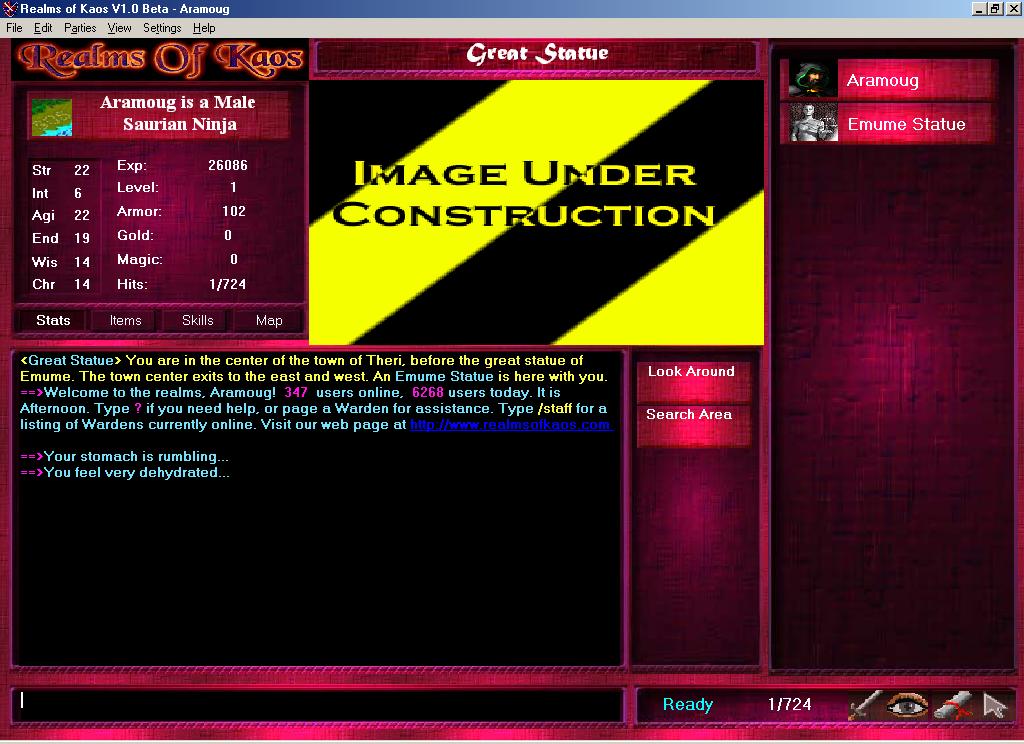Select Aramoug in the occupants list
The width and height of the screenshot is (1024, 744).
point(889,80)
